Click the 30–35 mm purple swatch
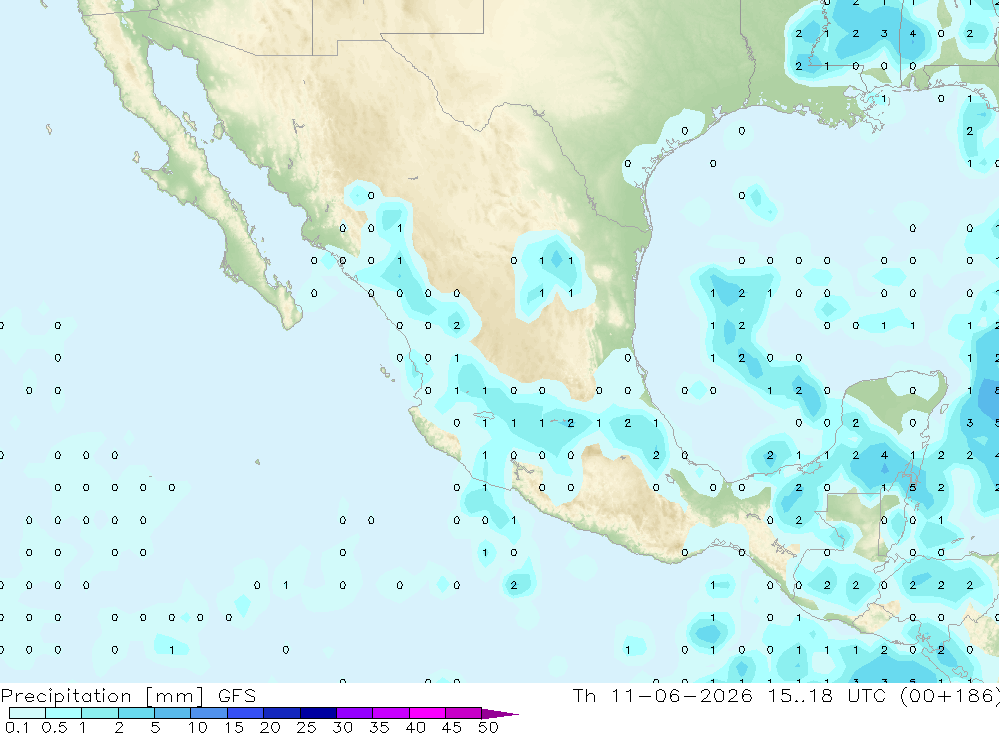Viewport: 1000px width, 733px height. tap(355, 713)
